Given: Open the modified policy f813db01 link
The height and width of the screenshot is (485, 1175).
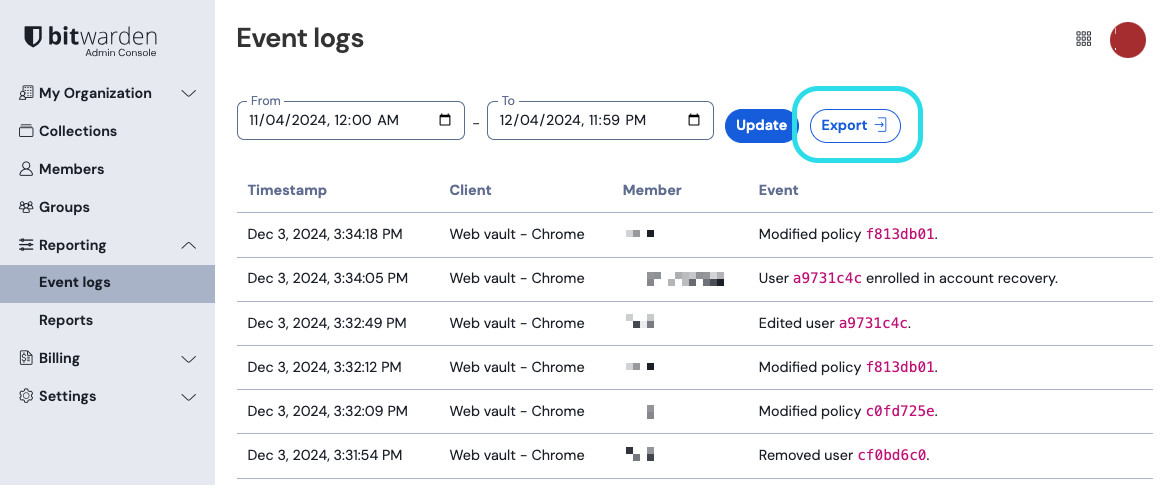Looking at the screenshot, I should click(x=900, y=234).
